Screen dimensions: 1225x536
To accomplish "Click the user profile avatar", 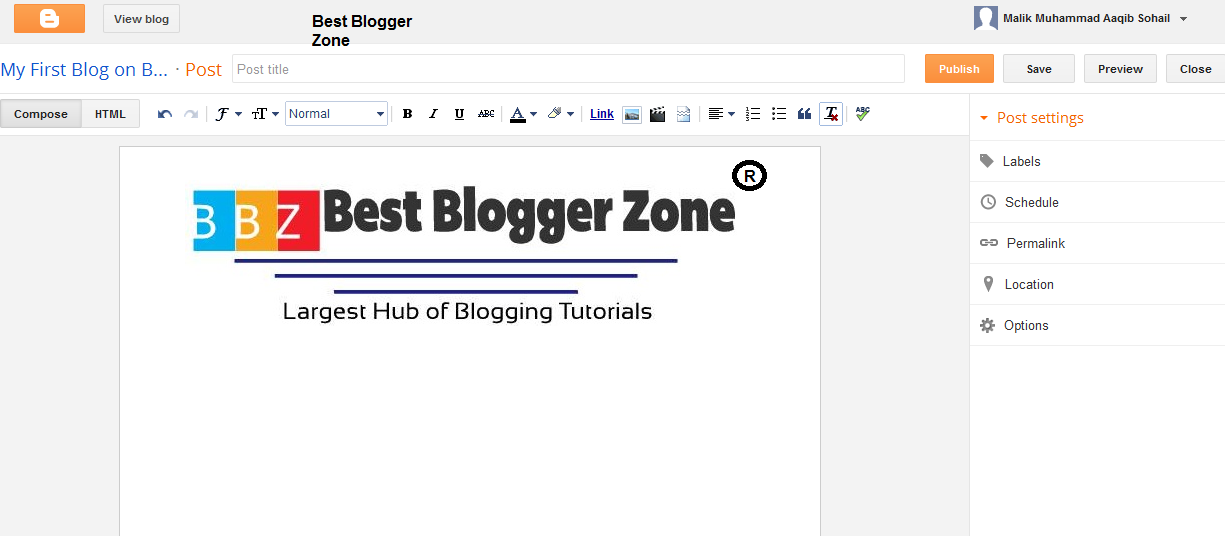I will 986,18.
